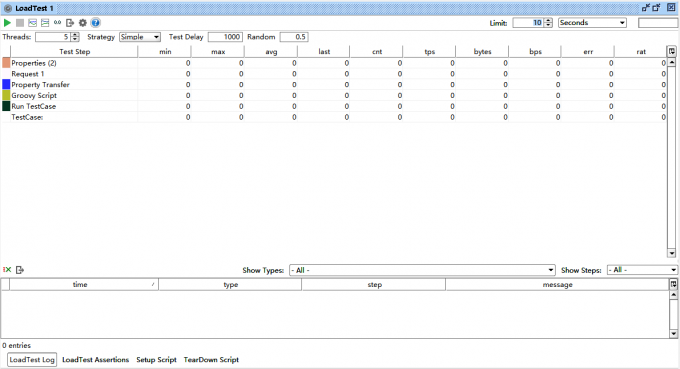The width and height of the screenshot is (680, 369).
Task: Open help with the blue question mark
Action: [95, 23]
